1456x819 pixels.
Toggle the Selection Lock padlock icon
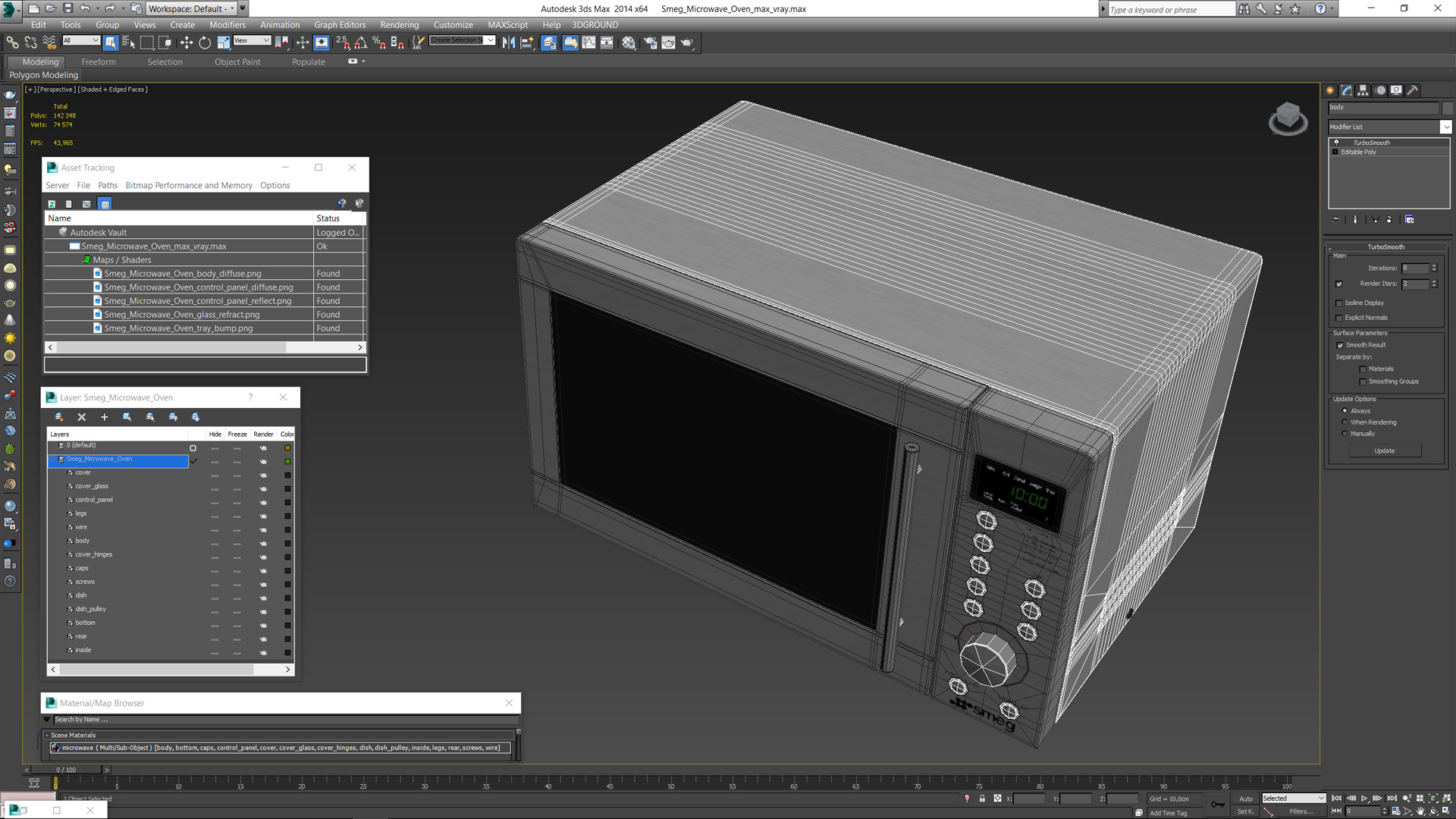click(x=982, y=799)
